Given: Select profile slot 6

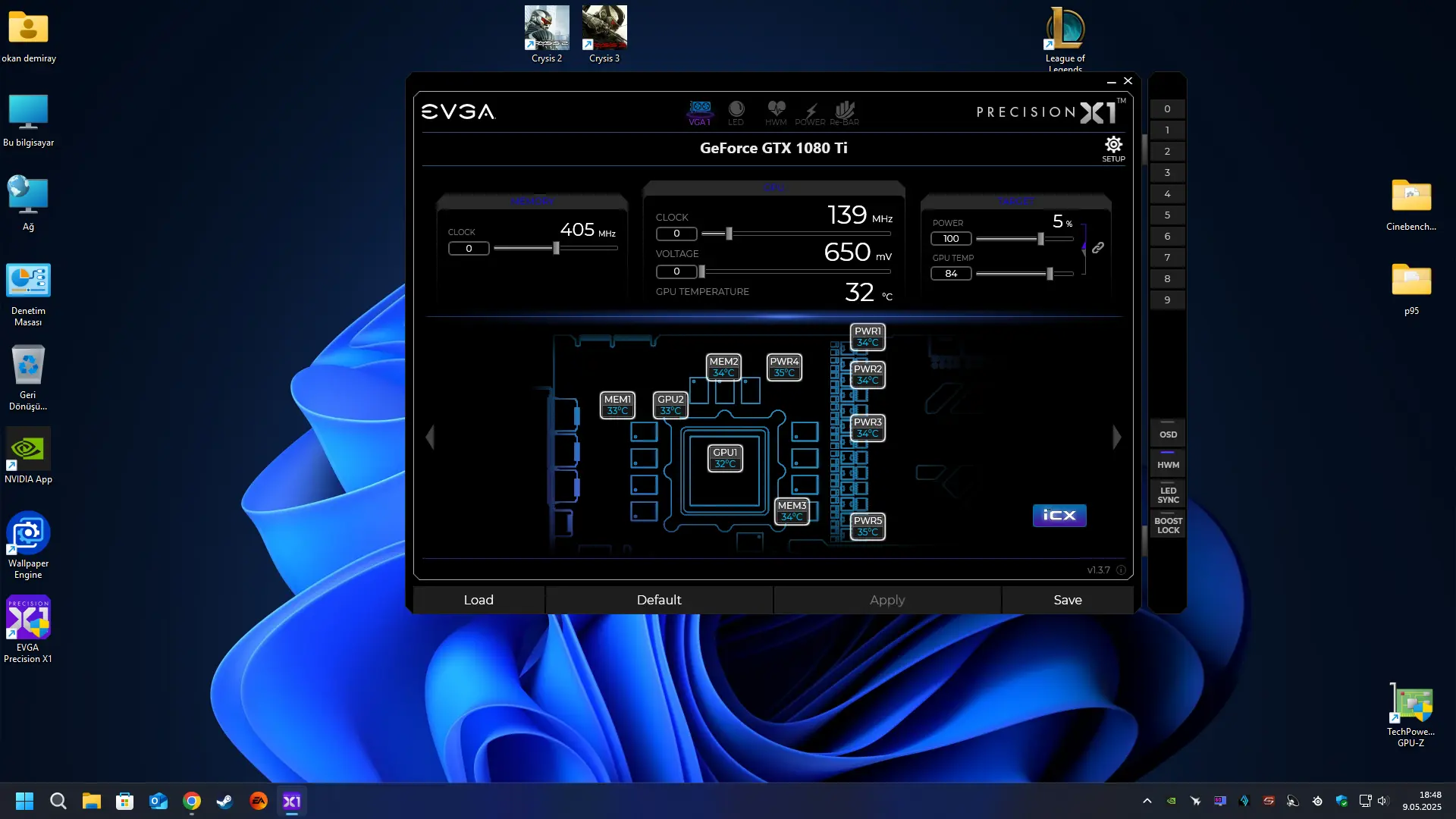Looking at the screenshot, I should [x=1167, y=237].
